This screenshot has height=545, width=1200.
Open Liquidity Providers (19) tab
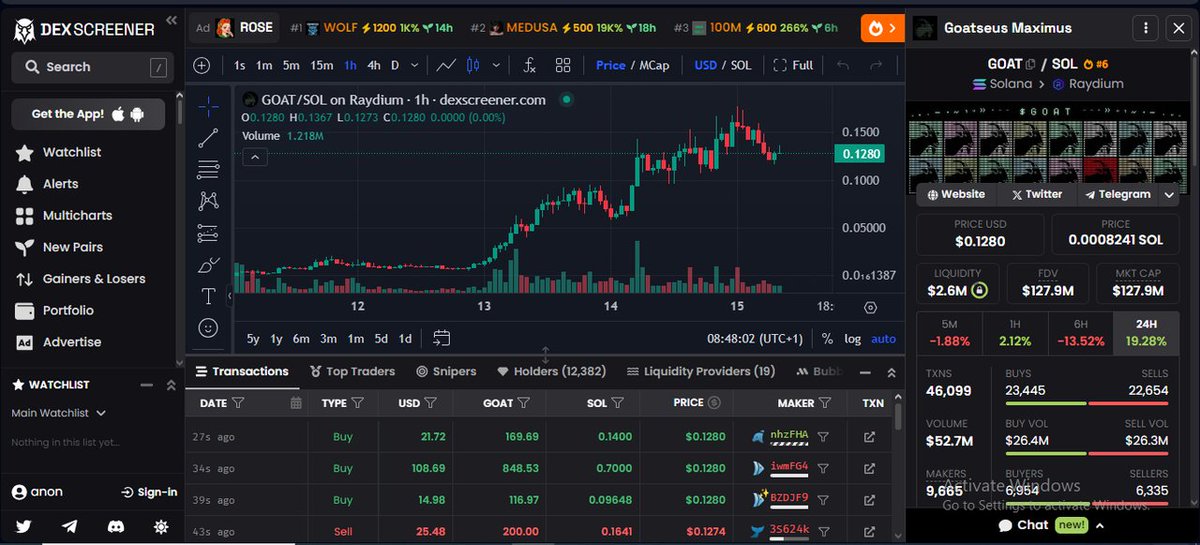(x=701, y=371)
